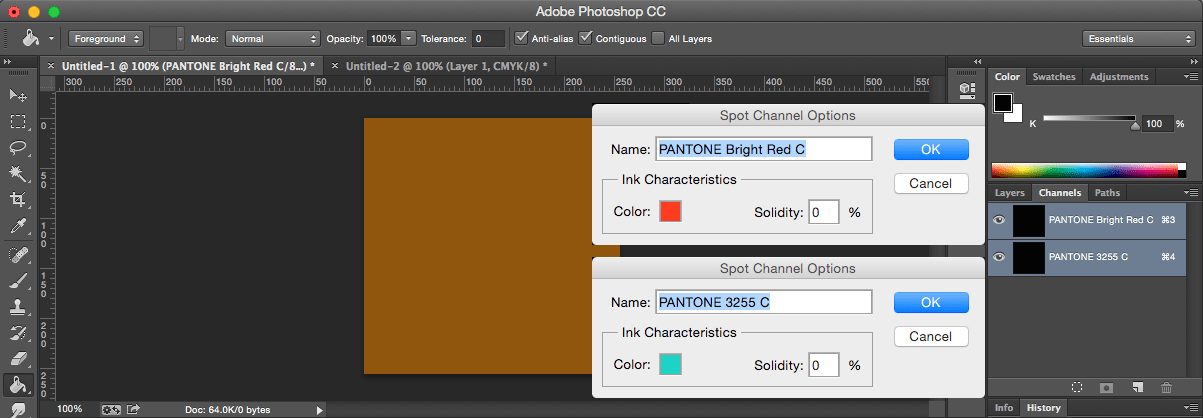Switch to the Layers tab
1203x418 pixels.
pyautogui.click(x=1009, y=193)
